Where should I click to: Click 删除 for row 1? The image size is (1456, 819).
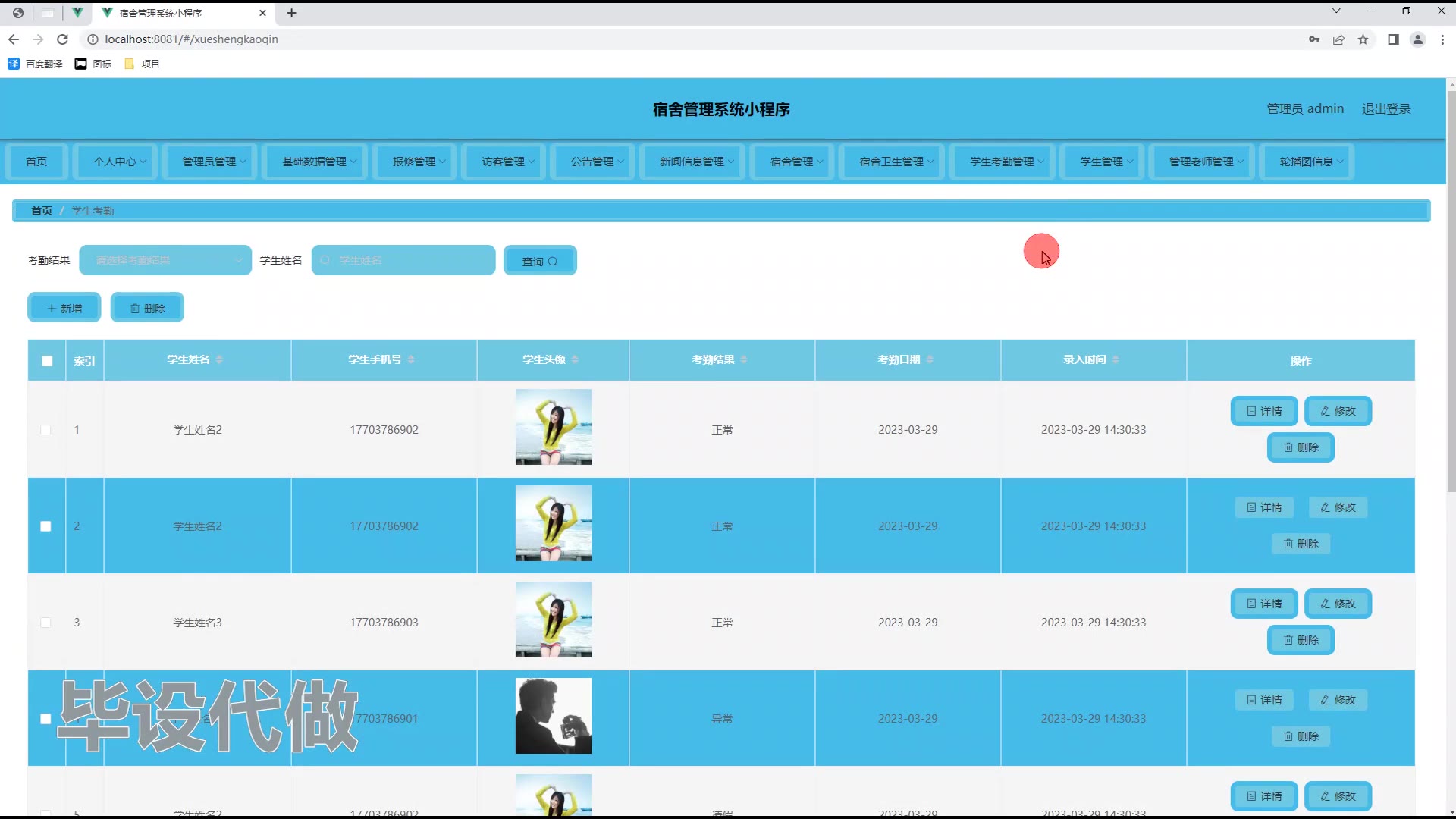pos(1301,447)
